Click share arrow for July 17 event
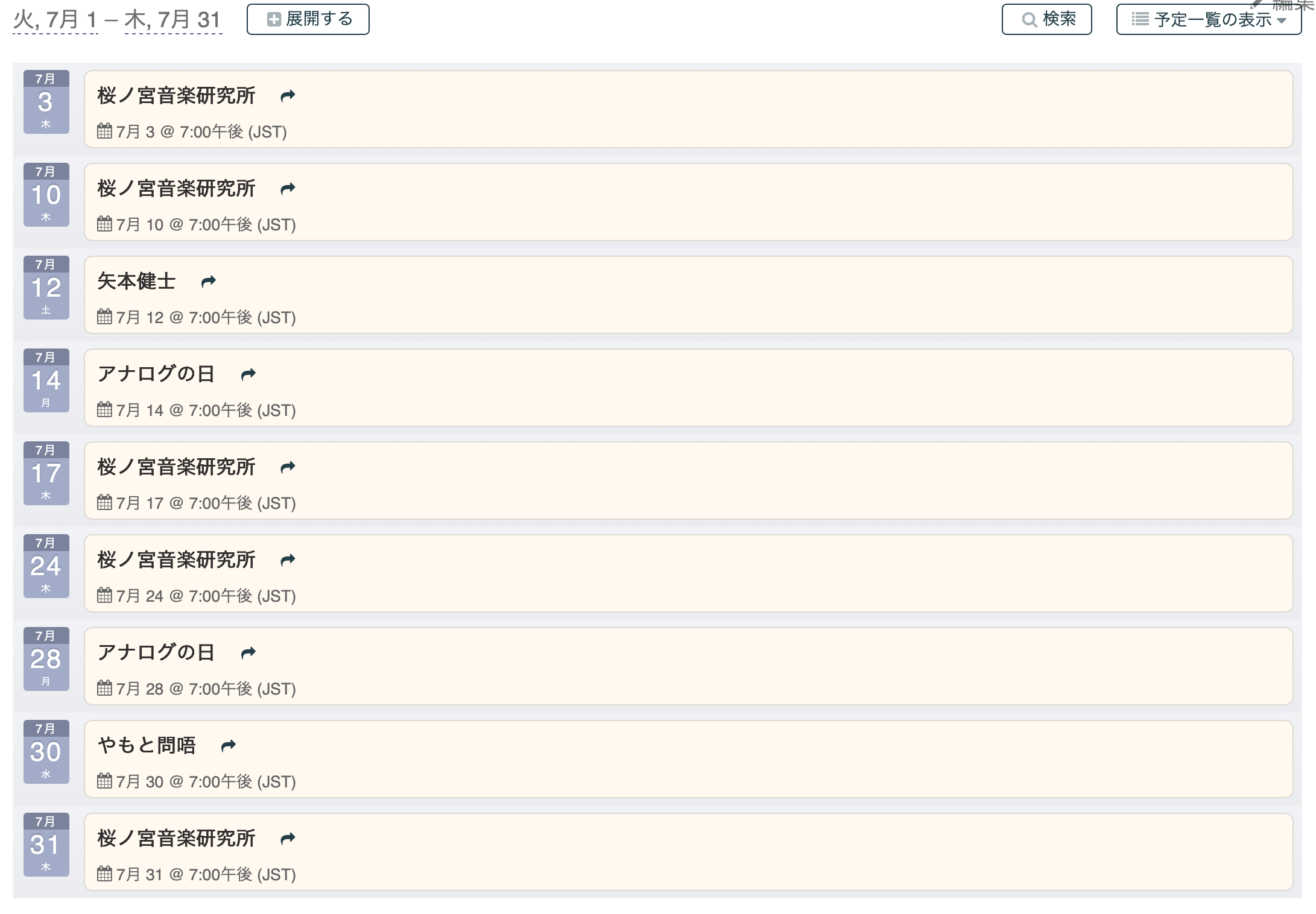The image size is (1316, 914). point(288,467)
